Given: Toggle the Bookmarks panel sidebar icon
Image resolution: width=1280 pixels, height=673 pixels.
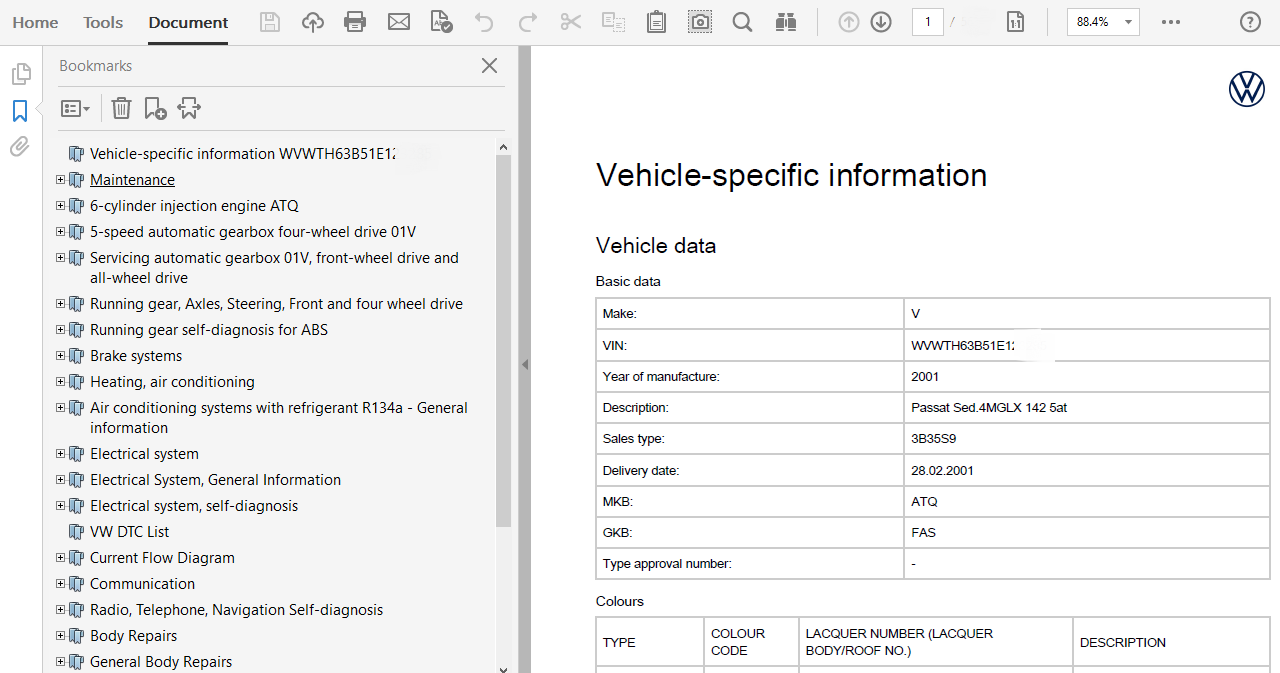Looking at the screenshot, I should coord(20,111).
